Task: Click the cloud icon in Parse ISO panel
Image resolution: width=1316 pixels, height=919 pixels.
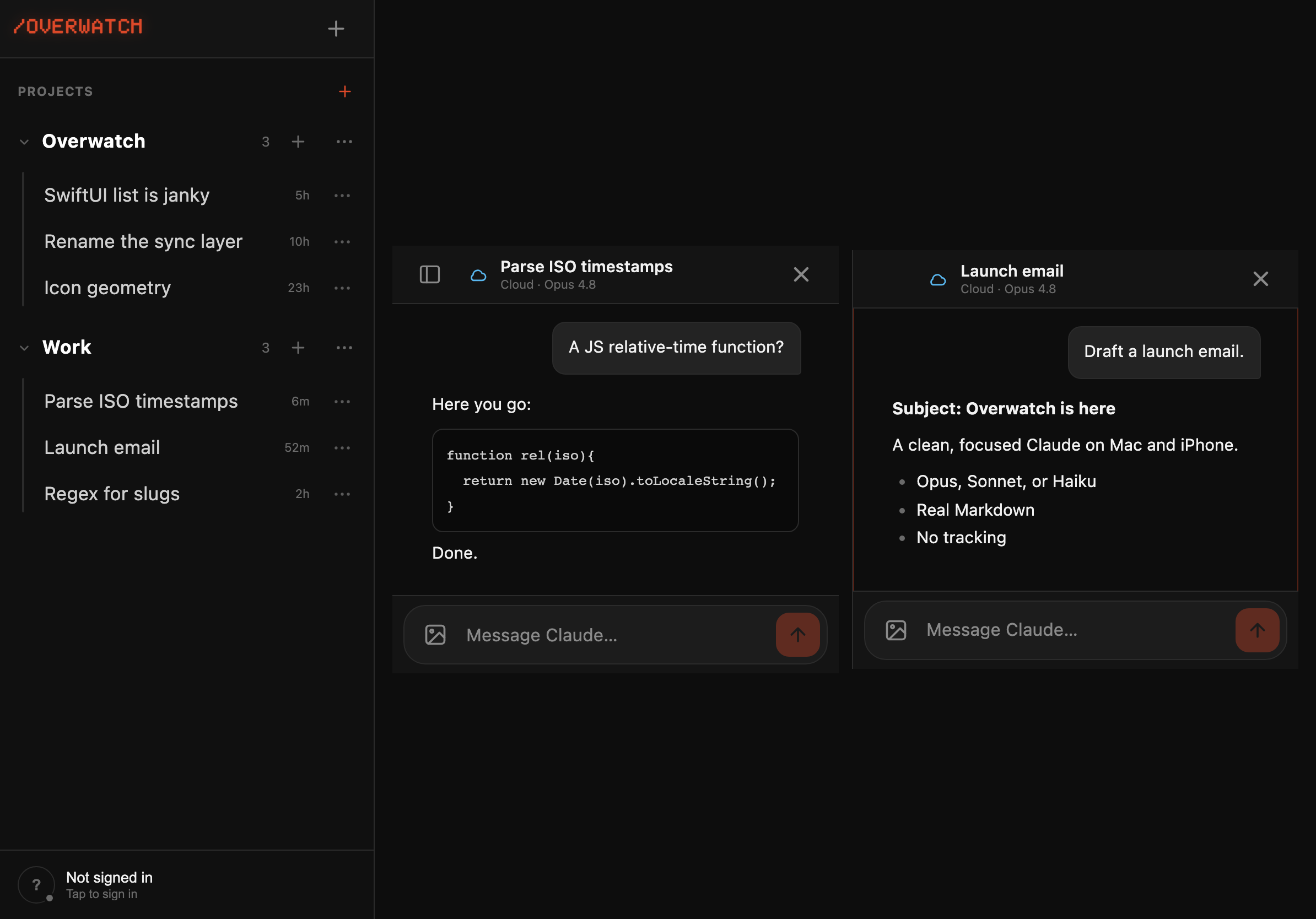Action: click(x=478, y=275)
